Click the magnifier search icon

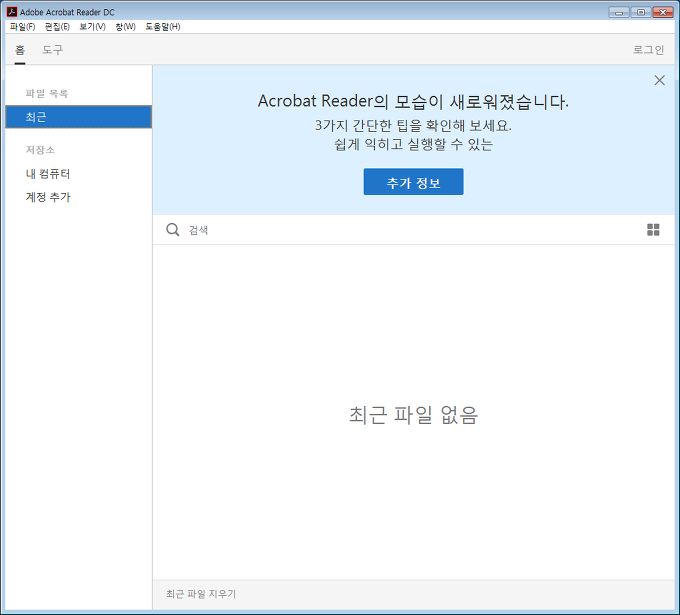tap(173, 229)
